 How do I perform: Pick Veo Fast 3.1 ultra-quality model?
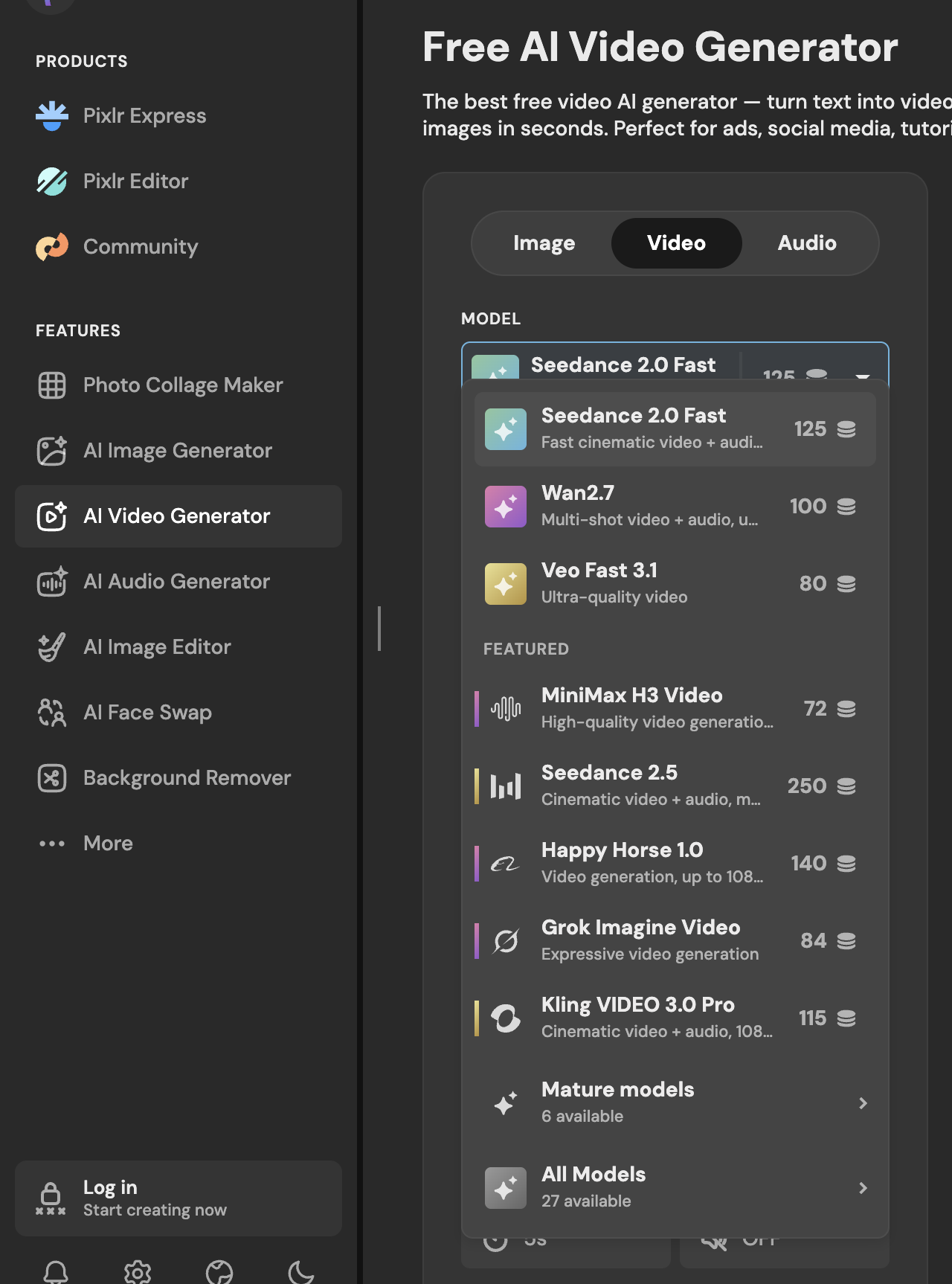click(675, 583)
